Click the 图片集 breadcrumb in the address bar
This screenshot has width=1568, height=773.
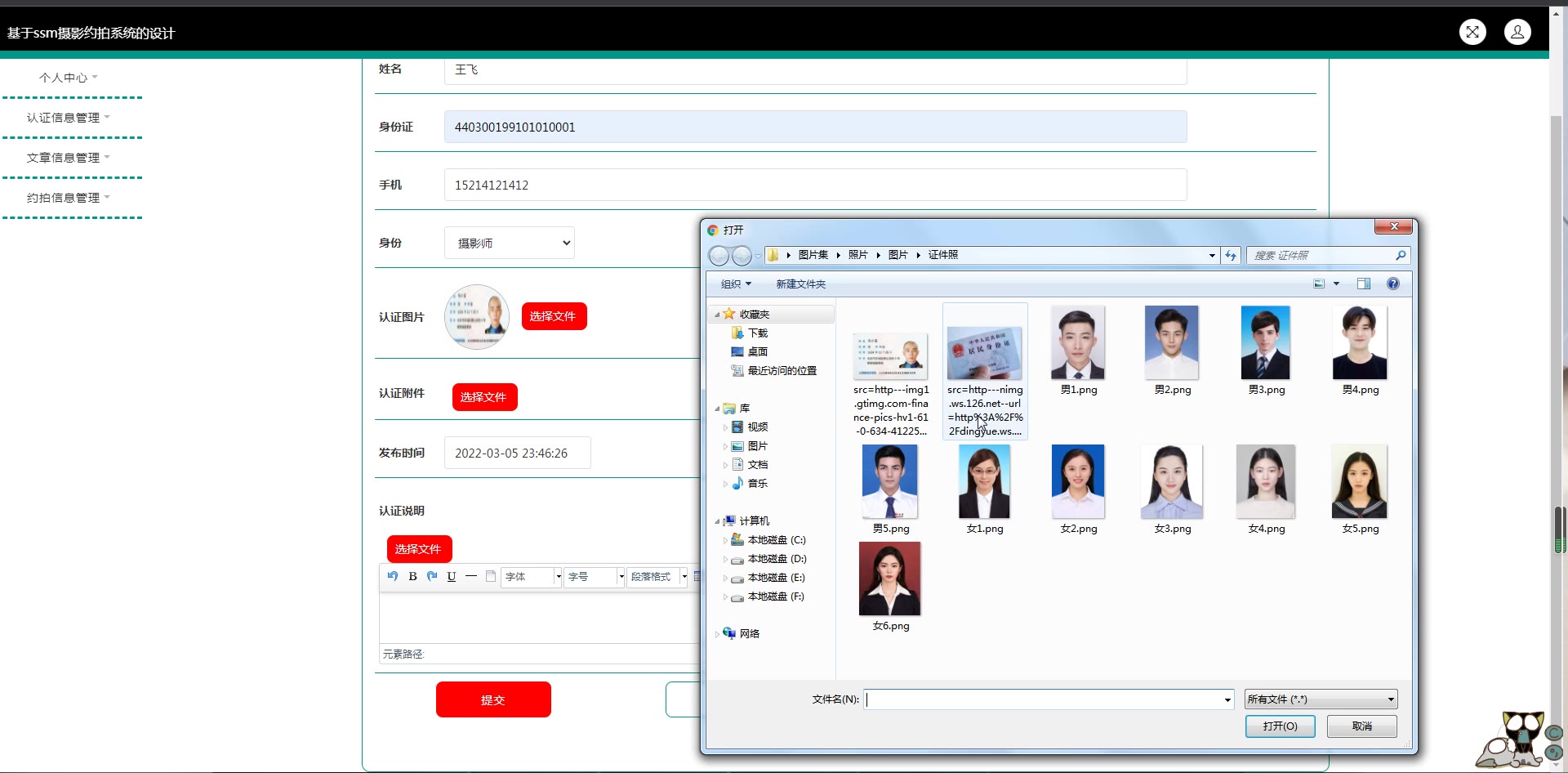[813, 255]
